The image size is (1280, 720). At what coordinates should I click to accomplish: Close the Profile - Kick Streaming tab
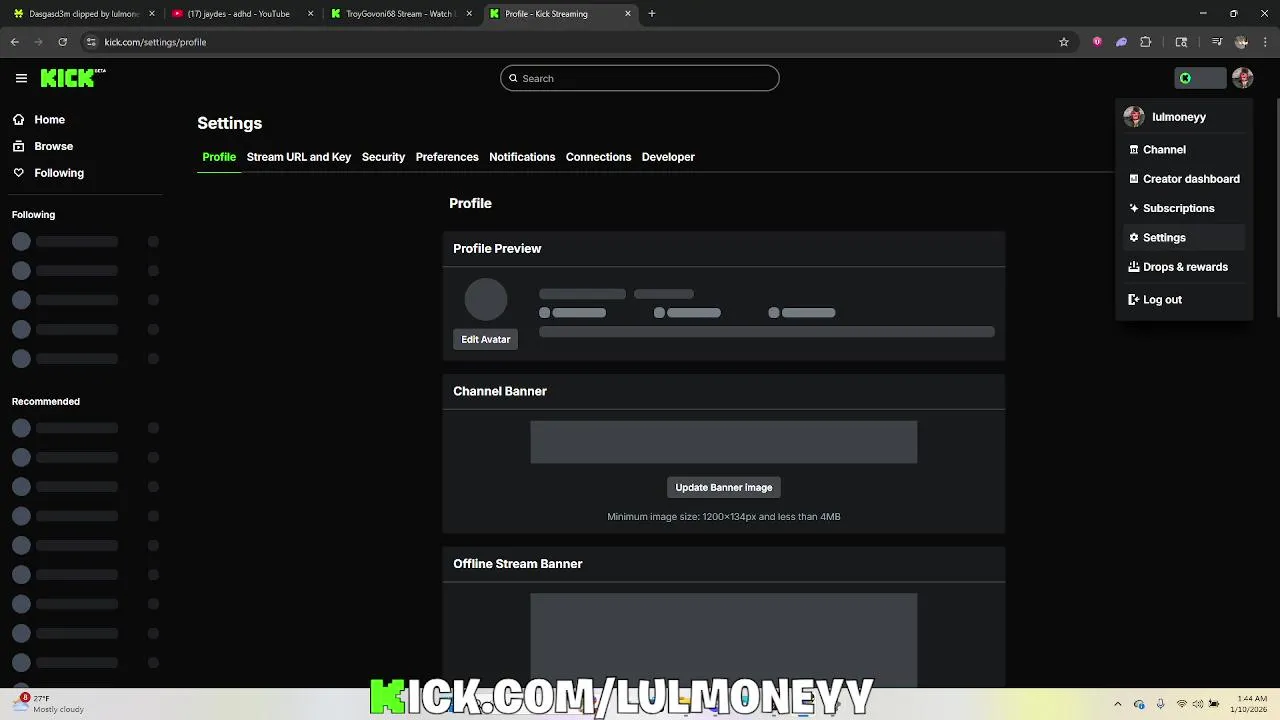pyautogui.click(x=628, y=14)
